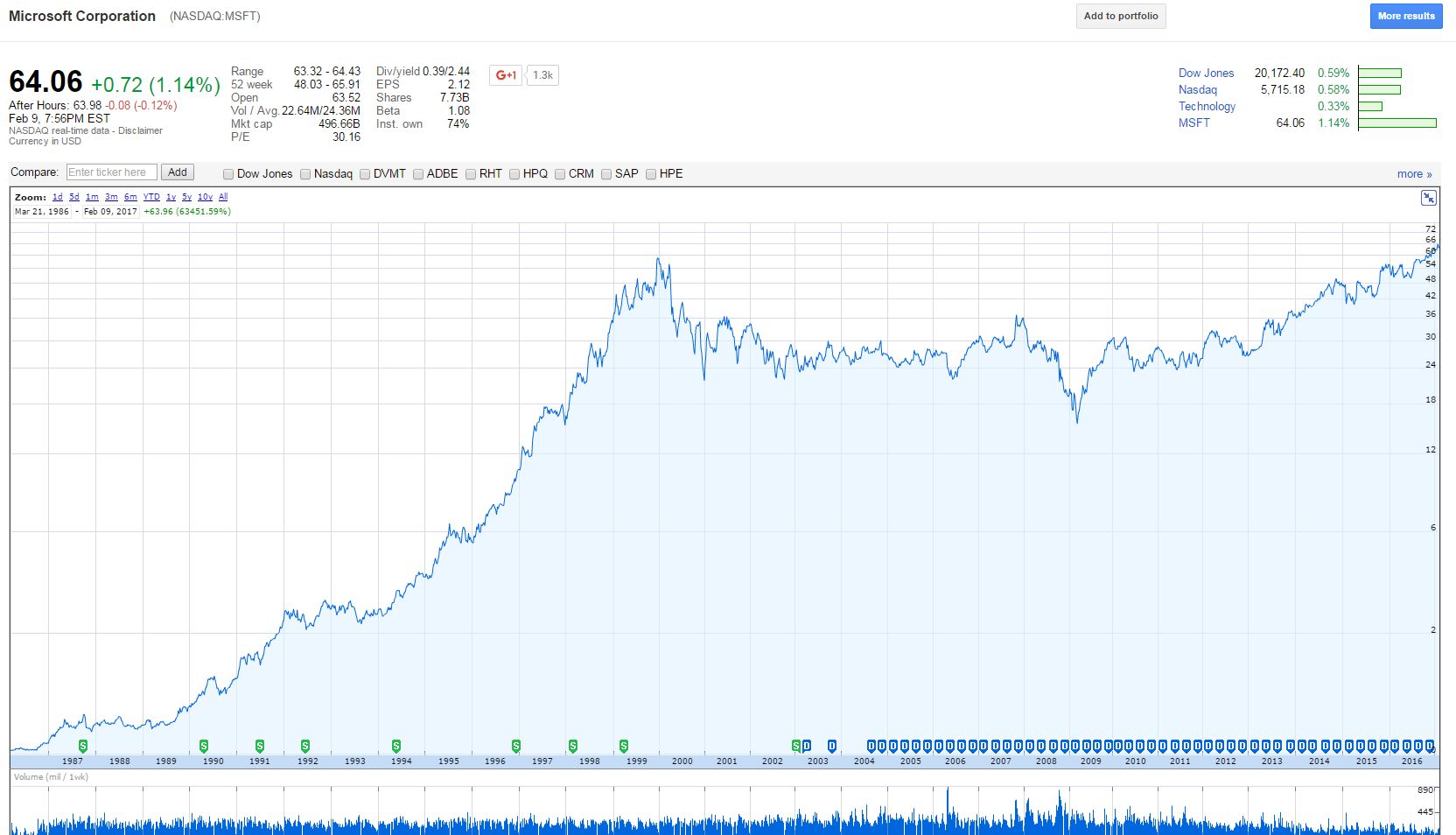Click the 1990 stock split marker
Screen dimensions: 1456x835
[x=204, y=746]
